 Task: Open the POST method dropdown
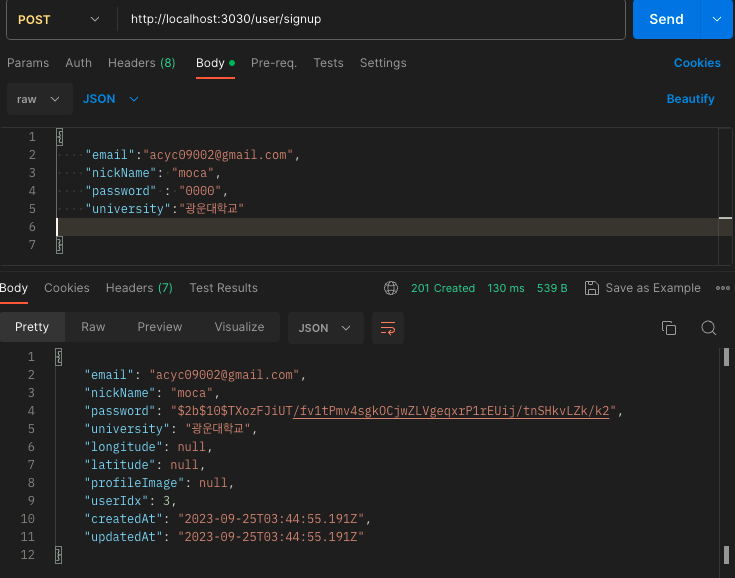click(59, 20)
